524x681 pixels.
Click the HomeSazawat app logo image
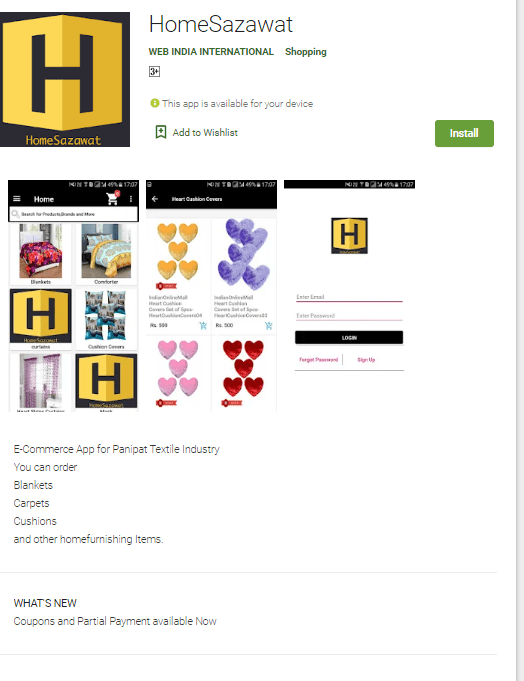(x=65, y=79)
